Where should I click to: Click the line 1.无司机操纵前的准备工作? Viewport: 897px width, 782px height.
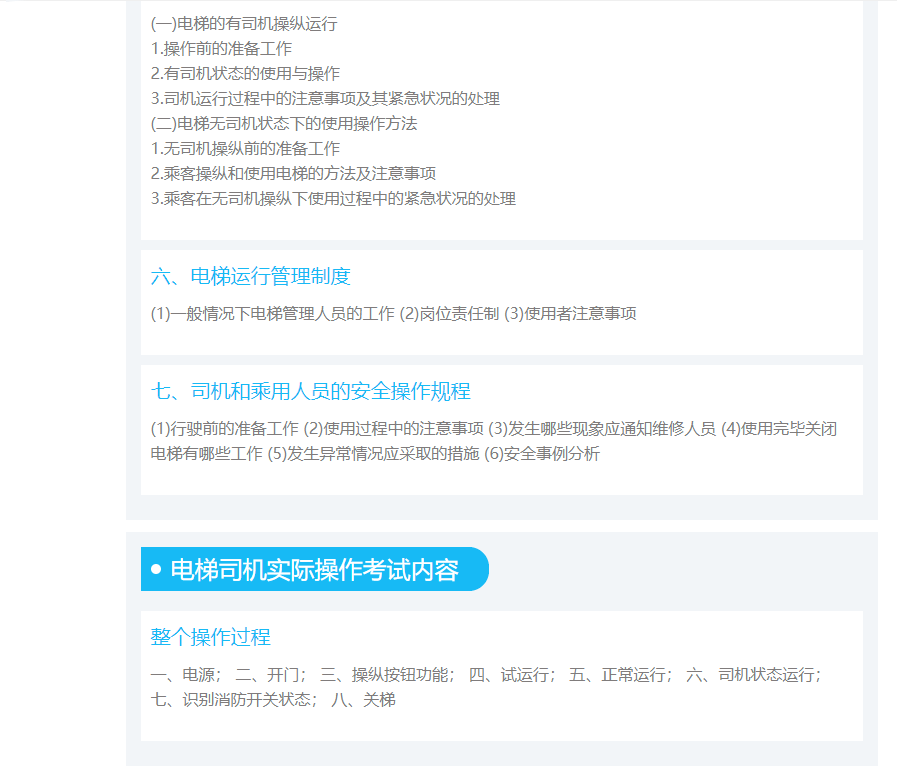(x=245, y=149)
